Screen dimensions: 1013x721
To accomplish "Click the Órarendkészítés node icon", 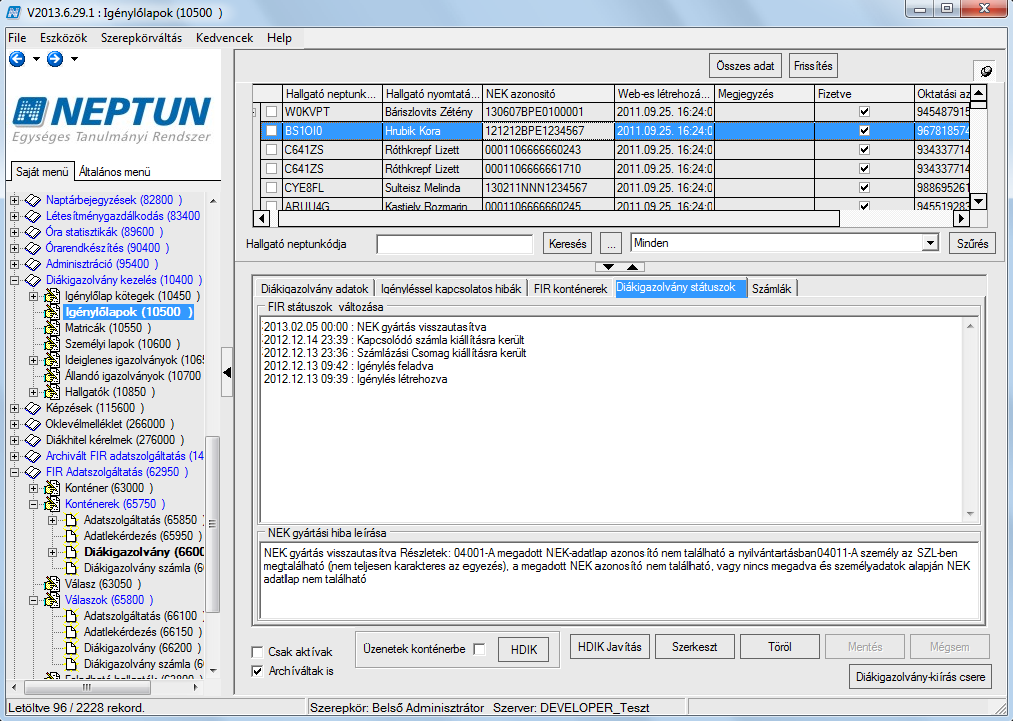I will pyautogui.click(x=33, y=248).
